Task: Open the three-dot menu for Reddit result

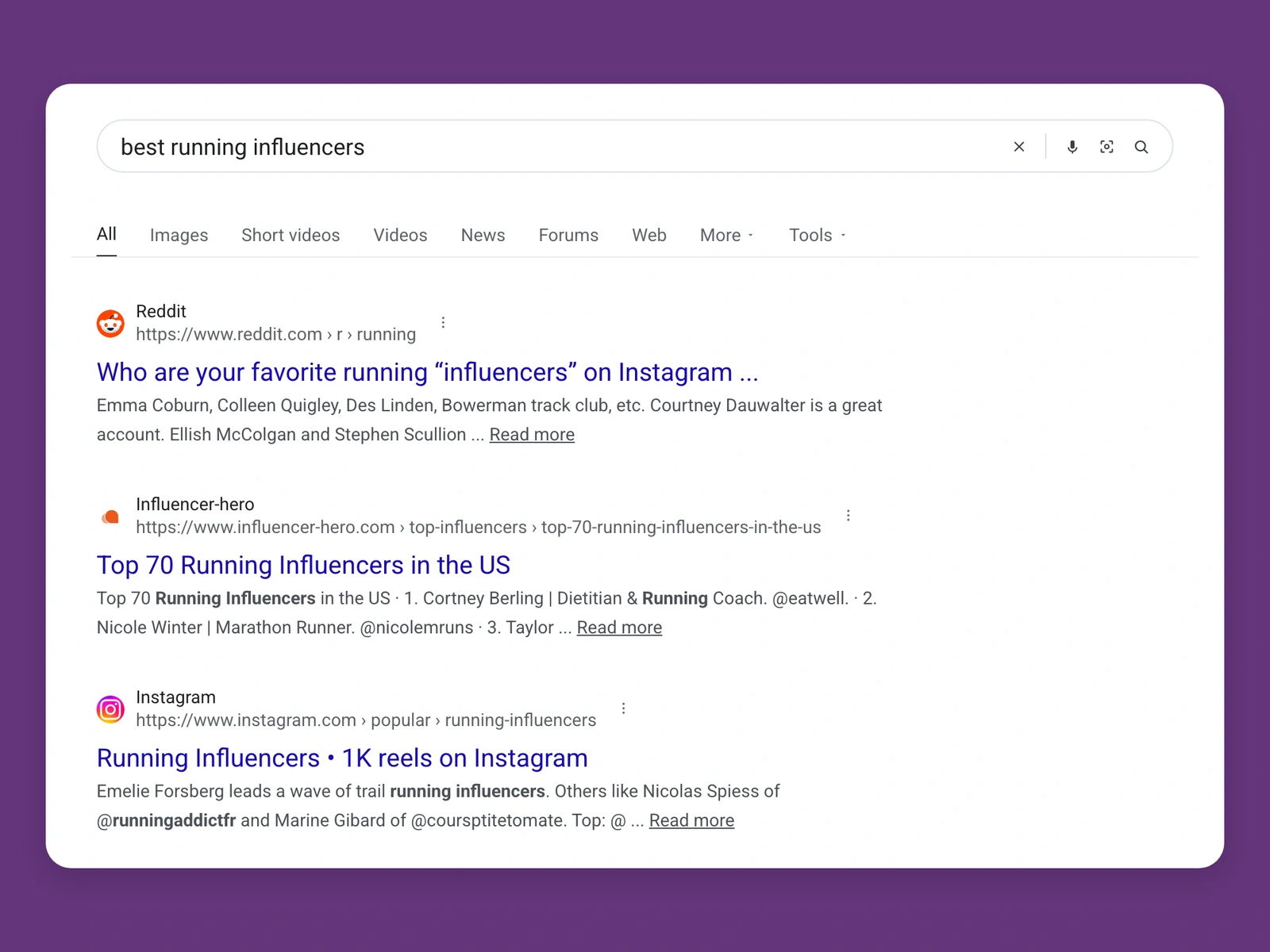Action: click(x=443, y=322)
